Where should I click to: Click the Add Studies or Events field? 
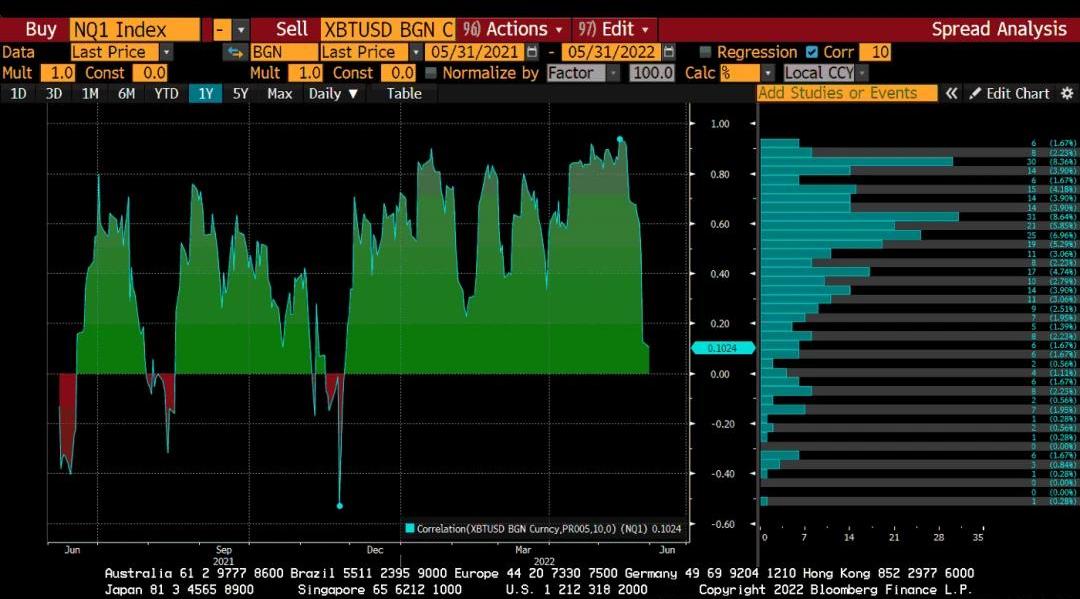coord(847,93)
